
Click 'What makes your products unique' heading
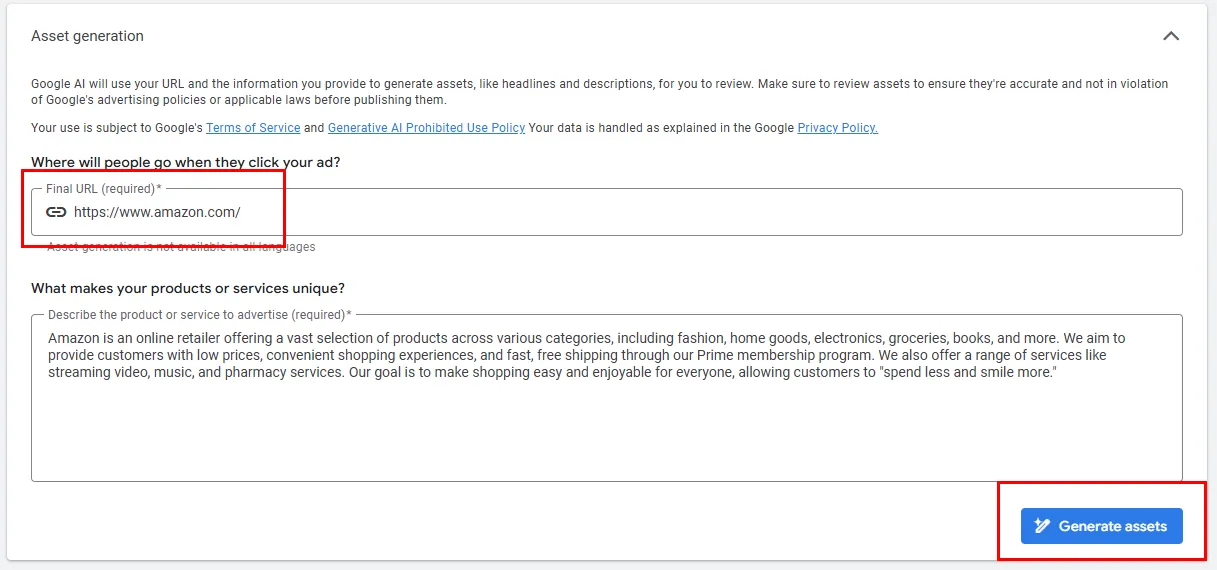coord(188,288)
